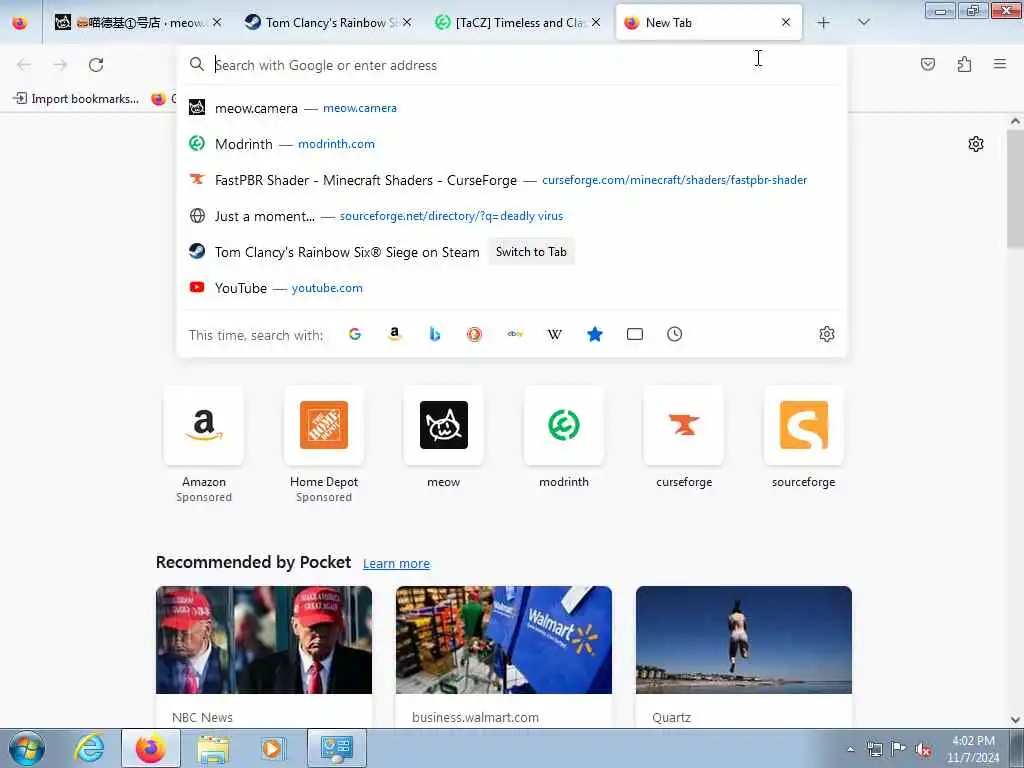Close the [TaCZ] Timeless tab
Image resolution: width=1024 pixels, height=768 pixels.
click(x=596, y=22)
